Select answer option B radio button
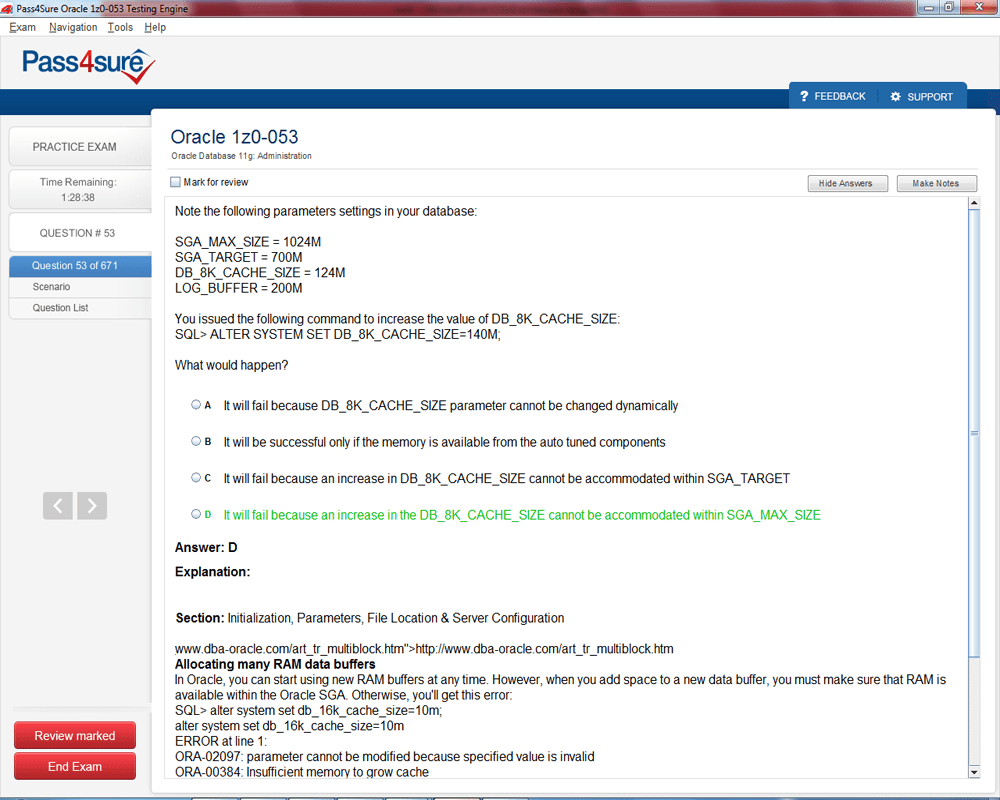 (196, 441)
